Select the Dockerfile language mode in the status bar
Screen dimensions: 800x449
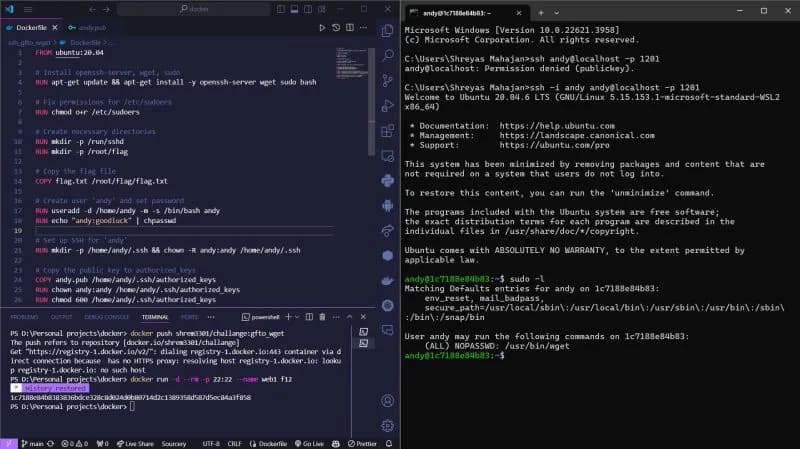point(268,444)
